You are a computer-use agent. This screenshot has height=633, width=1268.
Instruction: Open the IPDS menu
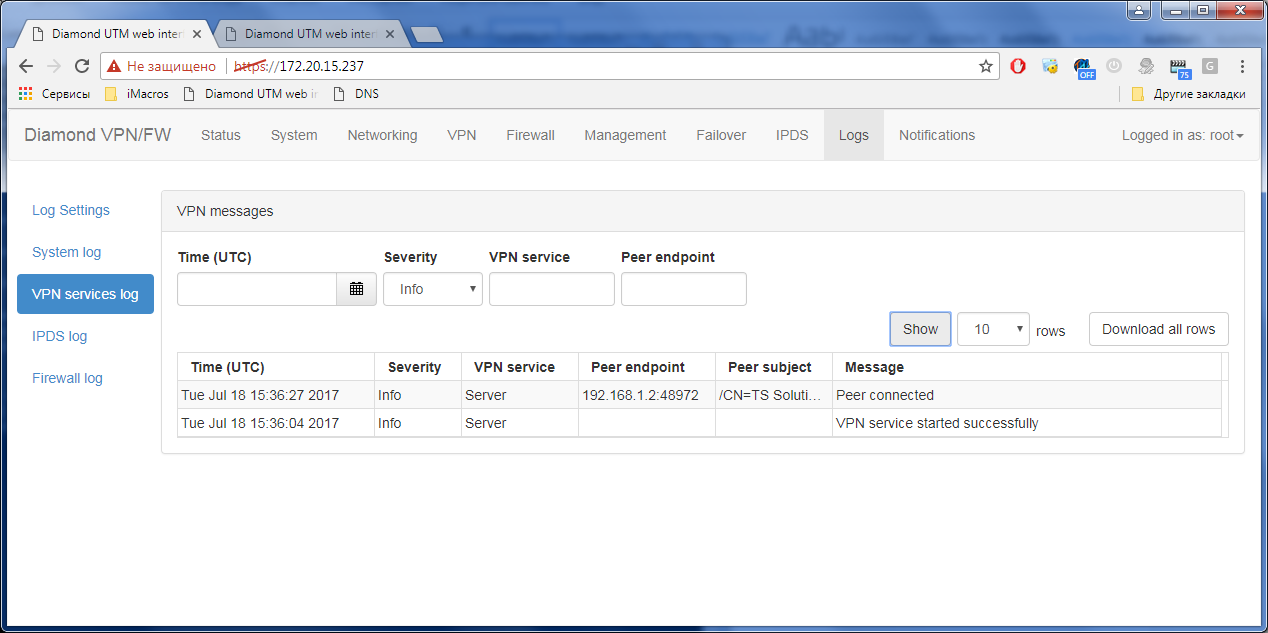[792, 135]
